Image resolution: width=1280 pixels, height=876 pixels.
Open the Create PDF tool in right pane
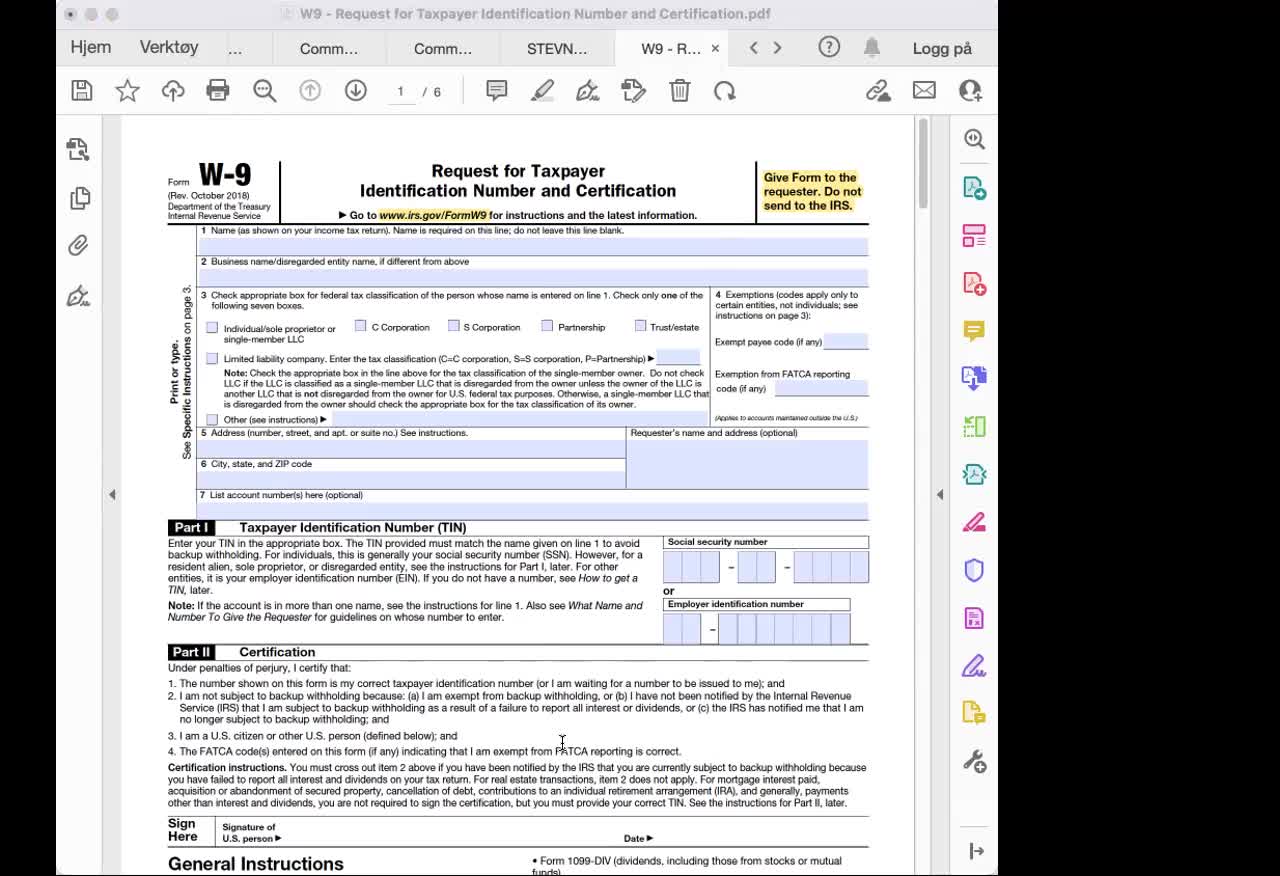pyautogui.click(x=974, y=188)
